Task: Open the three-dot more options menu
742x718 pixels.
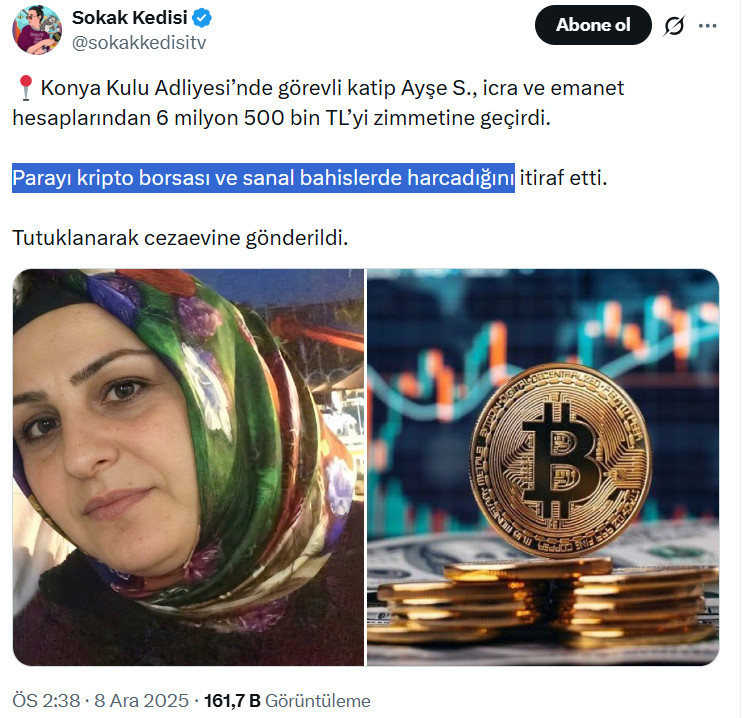Action: [x=707, y=26]
